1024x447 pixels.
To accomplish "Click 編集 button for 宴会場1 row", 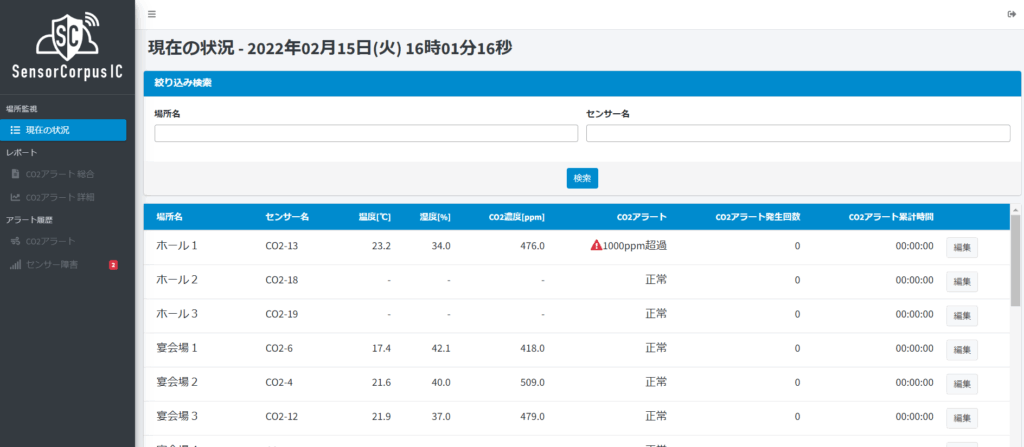I will click(961, 349).
